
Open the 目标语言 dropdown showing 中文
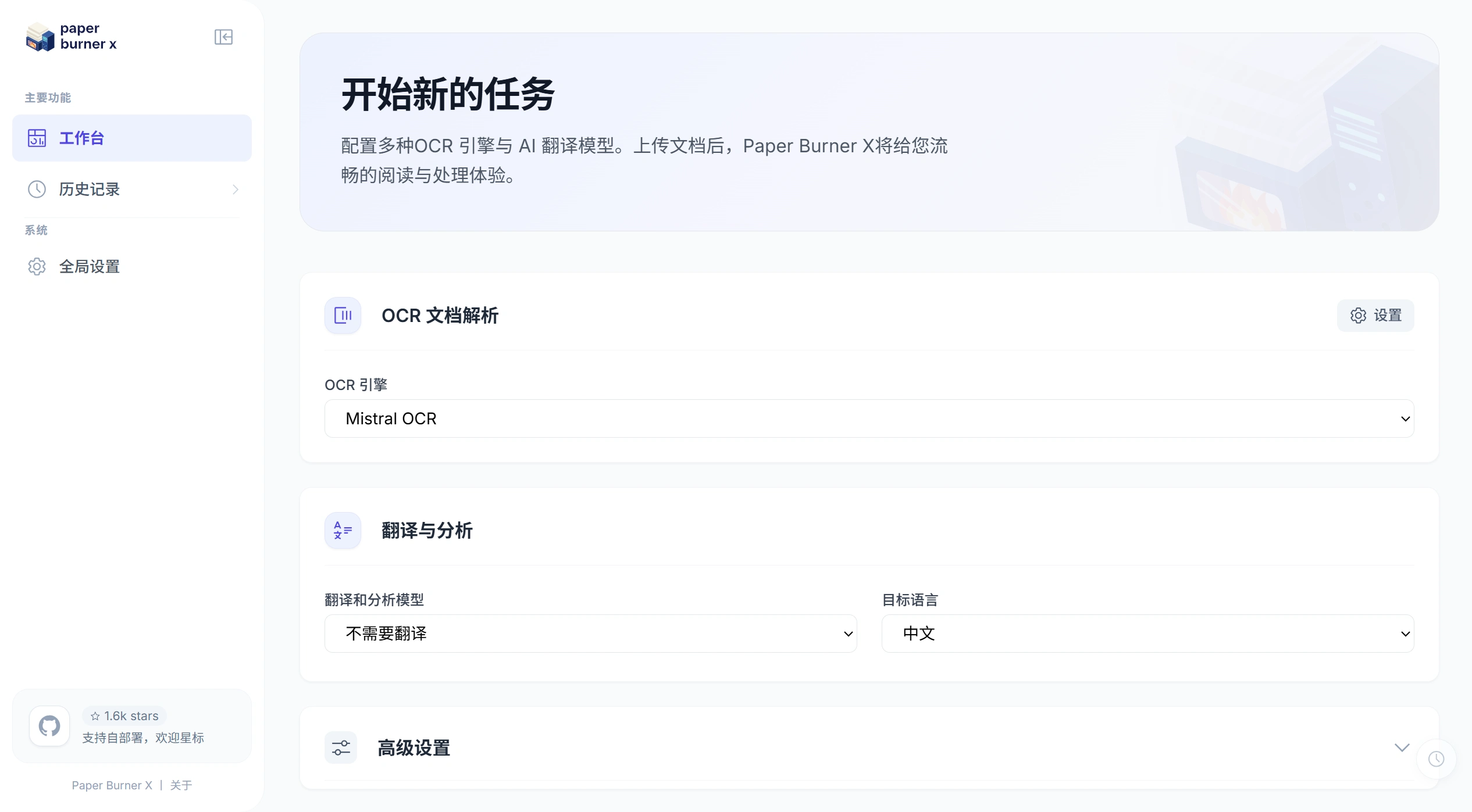pos(1148,633)
